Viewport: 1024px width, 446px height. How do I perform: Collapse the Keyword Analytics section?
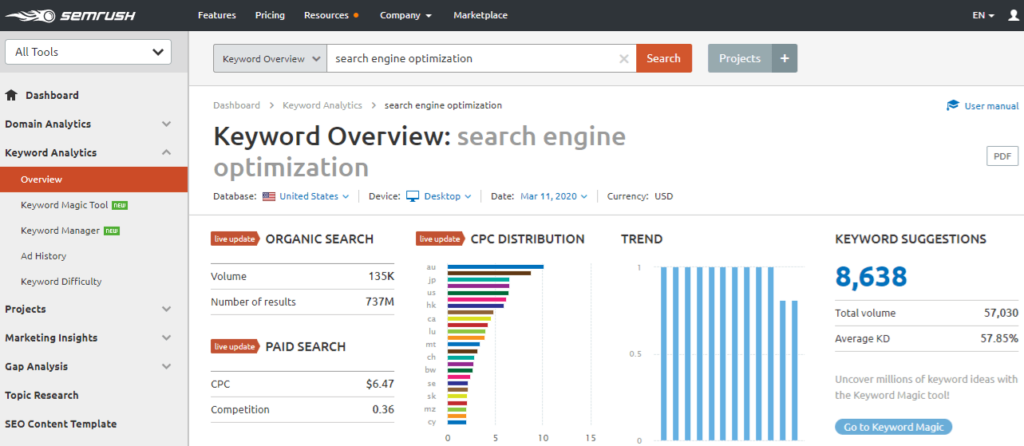coord(167,153)
